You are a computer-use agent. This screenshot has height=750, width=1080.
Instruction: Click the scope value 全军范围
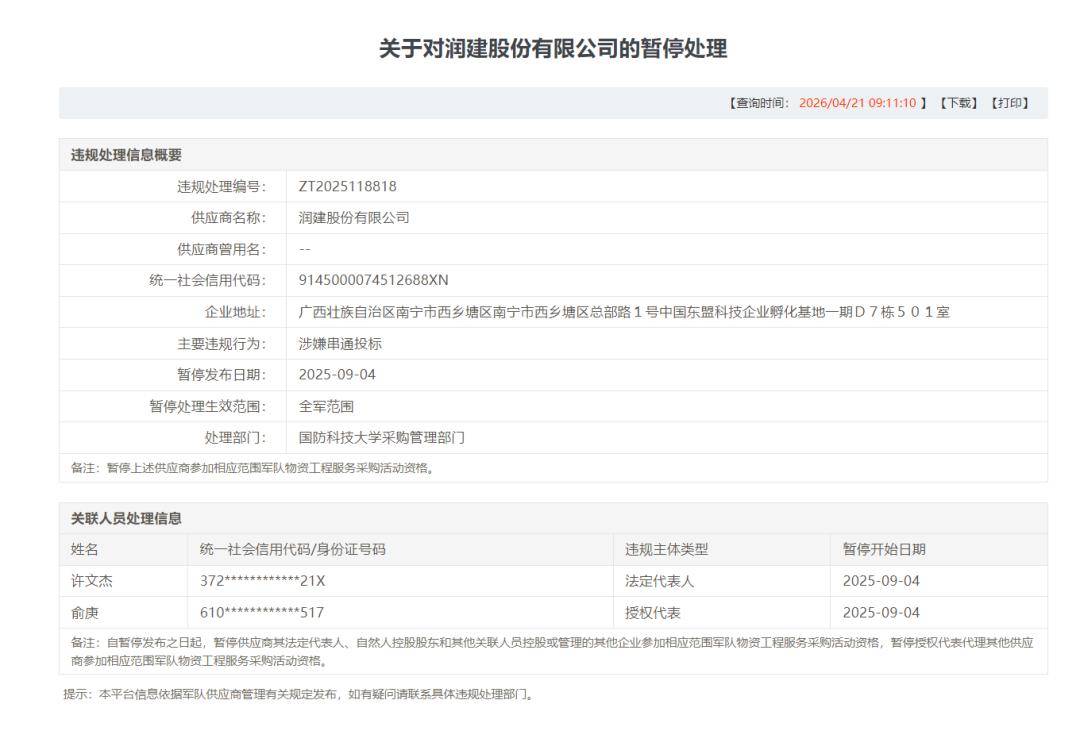pos(326,406)
